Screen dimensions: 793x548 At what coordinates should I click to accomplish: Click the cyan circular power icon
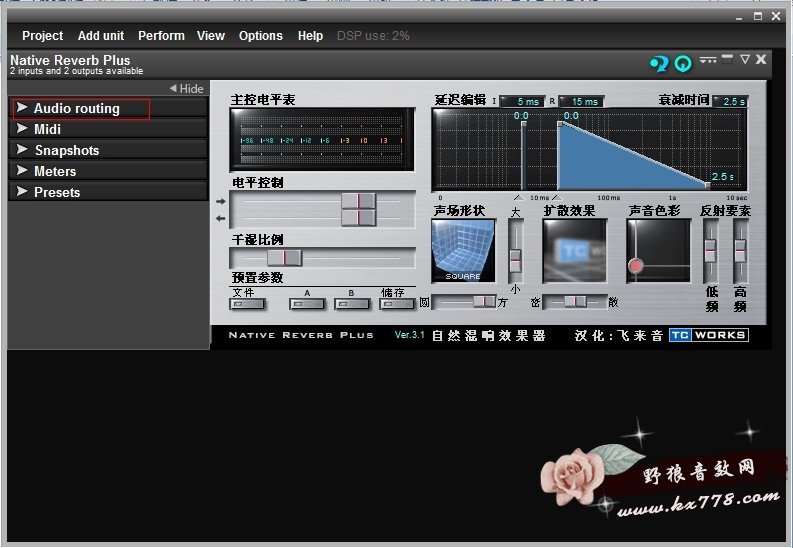click(683, 64)
